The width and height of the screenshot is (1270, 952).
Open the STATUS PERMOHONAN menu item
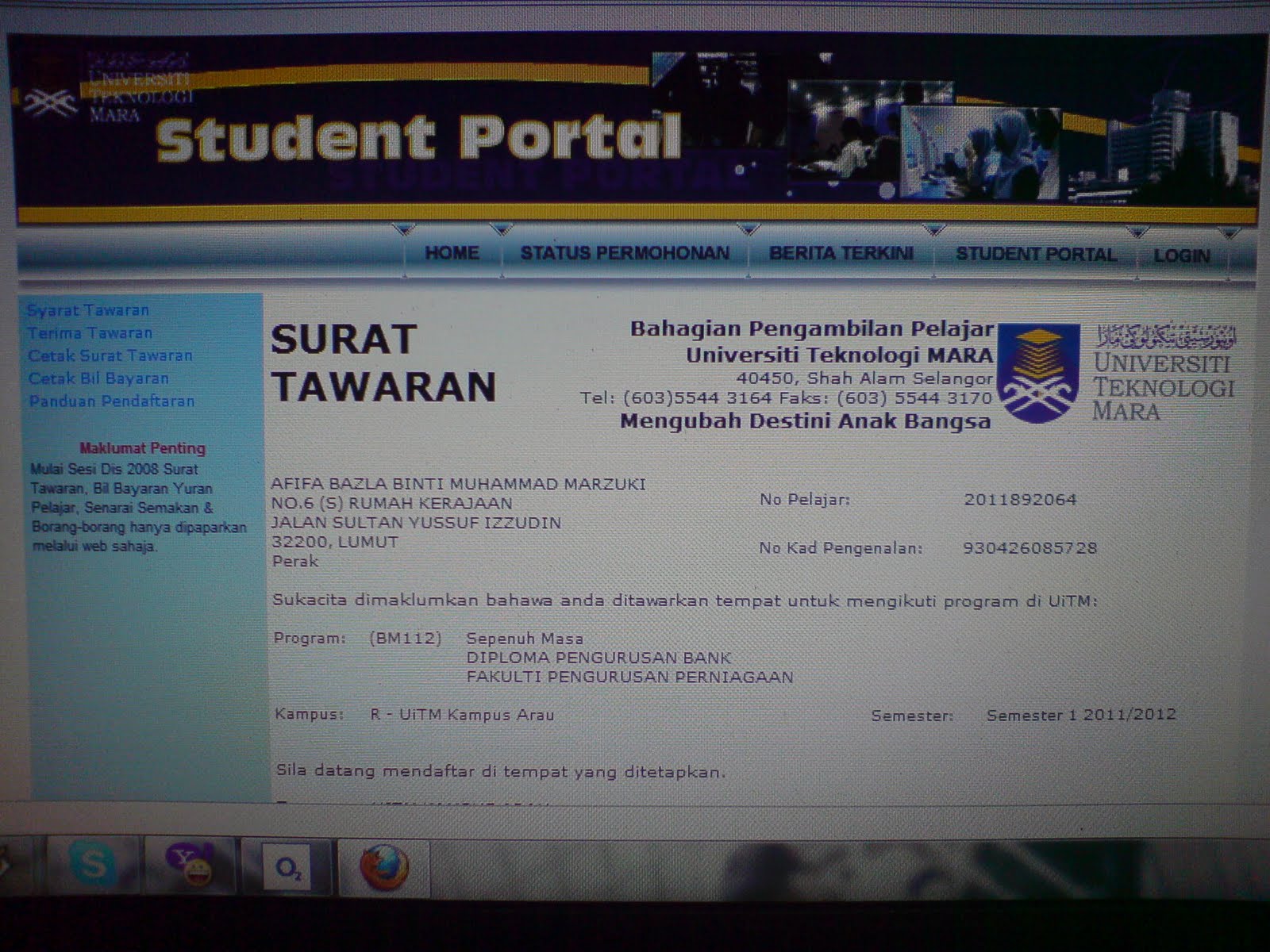click(x=625, y=253)
